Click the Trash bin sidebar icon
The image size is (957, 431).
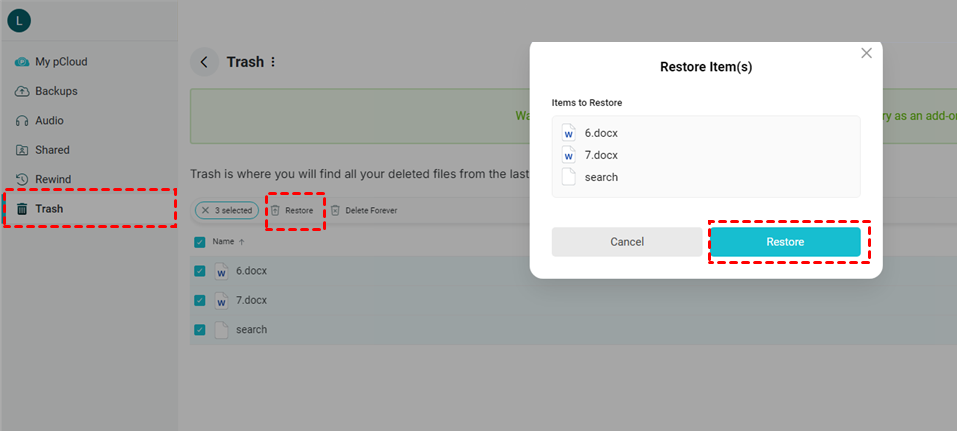pyautogui.click(x=22, y=209)
